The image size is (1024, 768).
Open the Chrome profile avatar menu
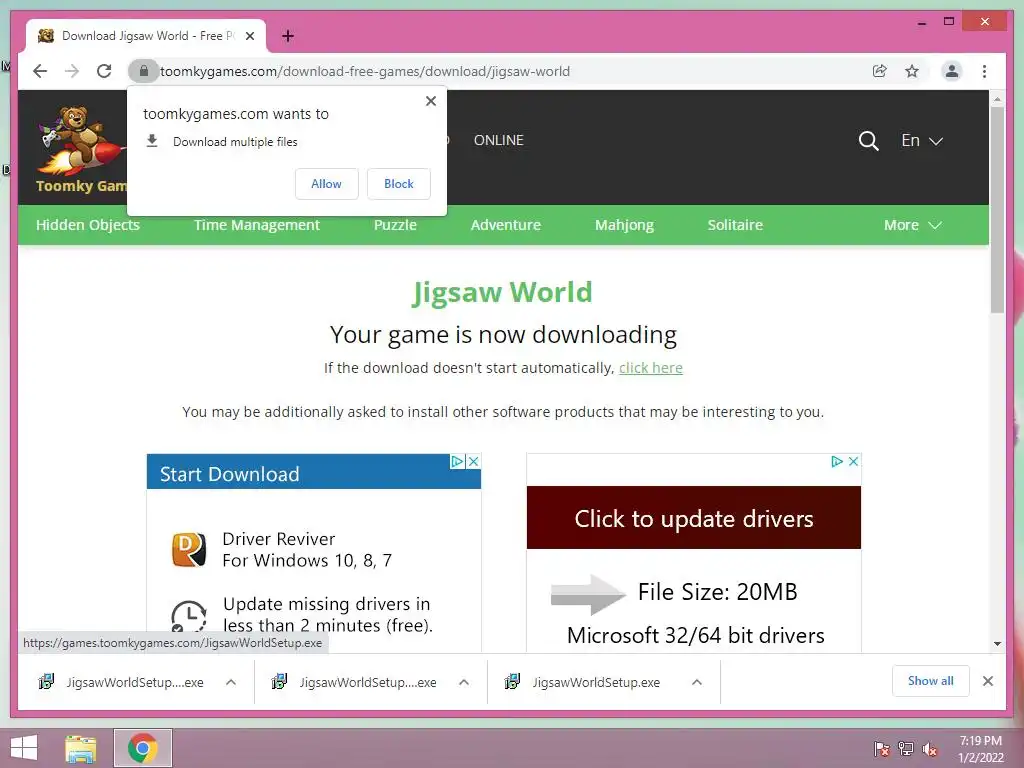tap(952, 71)
